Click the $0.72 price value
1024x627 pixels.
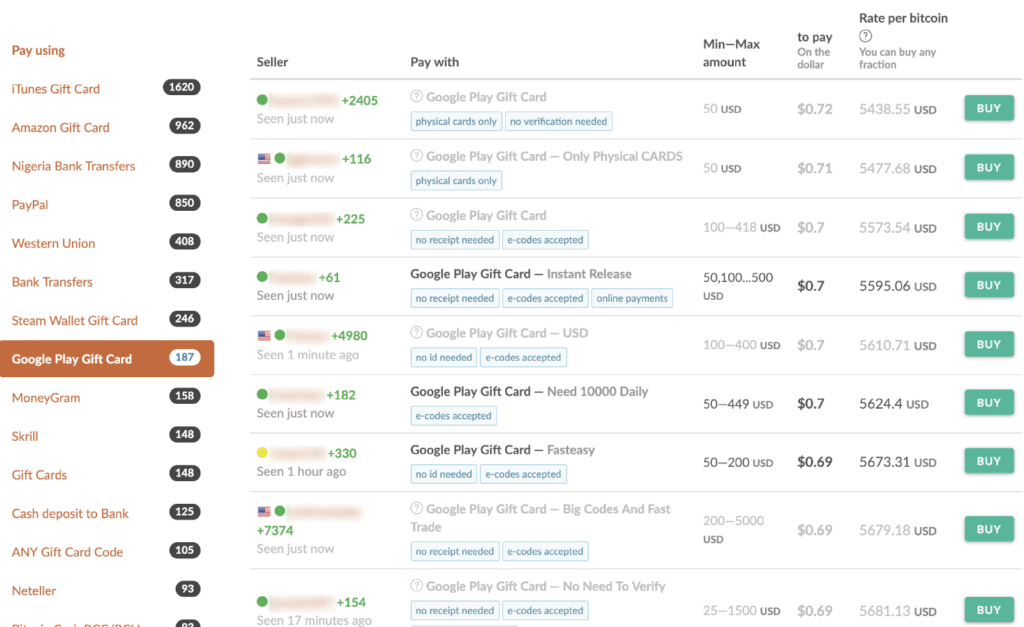click(814, 109)
